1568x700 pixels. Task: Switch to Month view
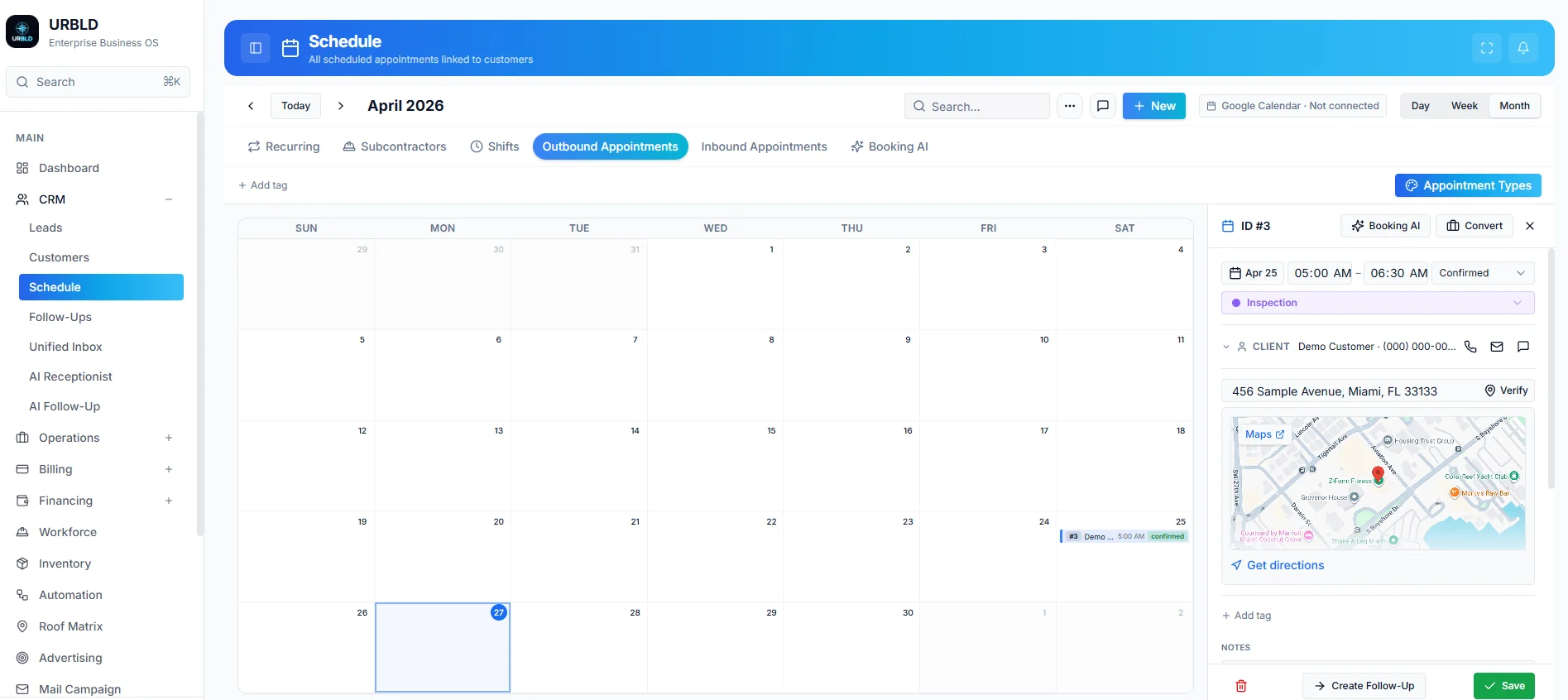(x=1514, y=106)
